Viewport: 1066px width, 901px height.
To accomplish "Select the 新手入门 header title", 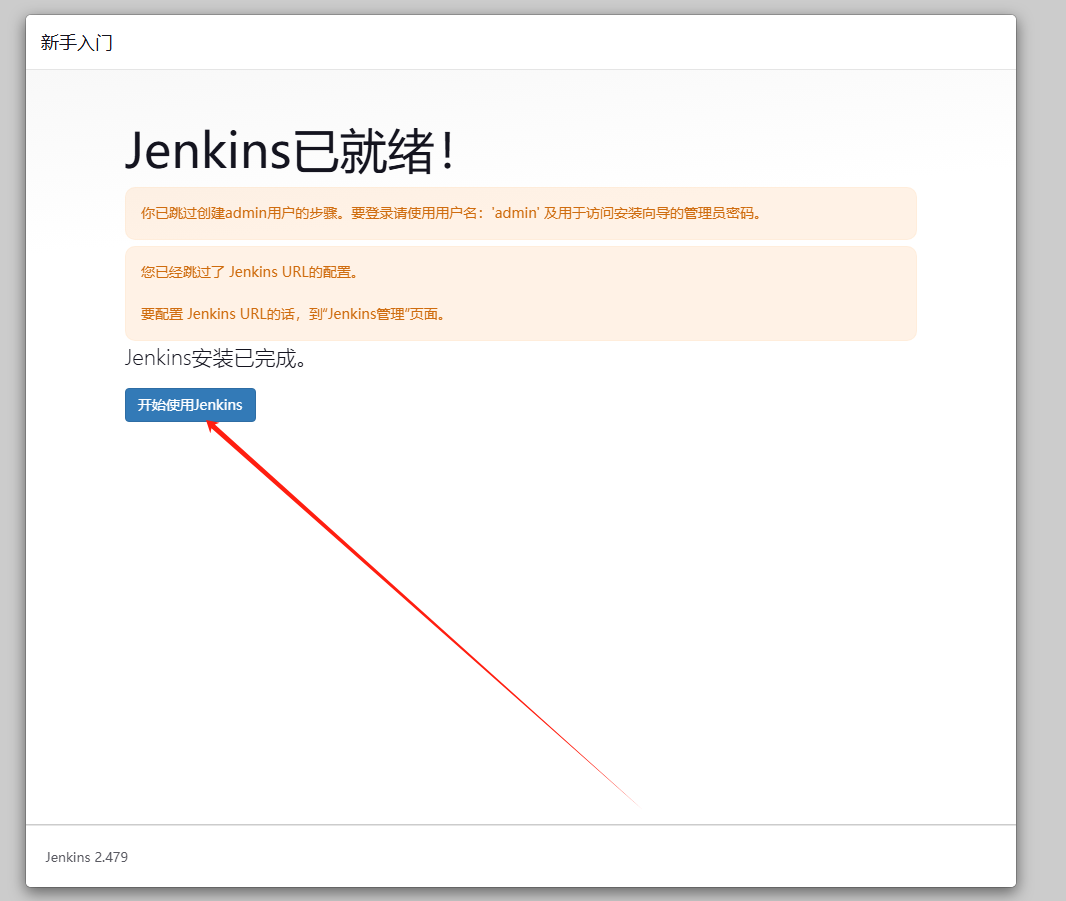I will 77,43.
